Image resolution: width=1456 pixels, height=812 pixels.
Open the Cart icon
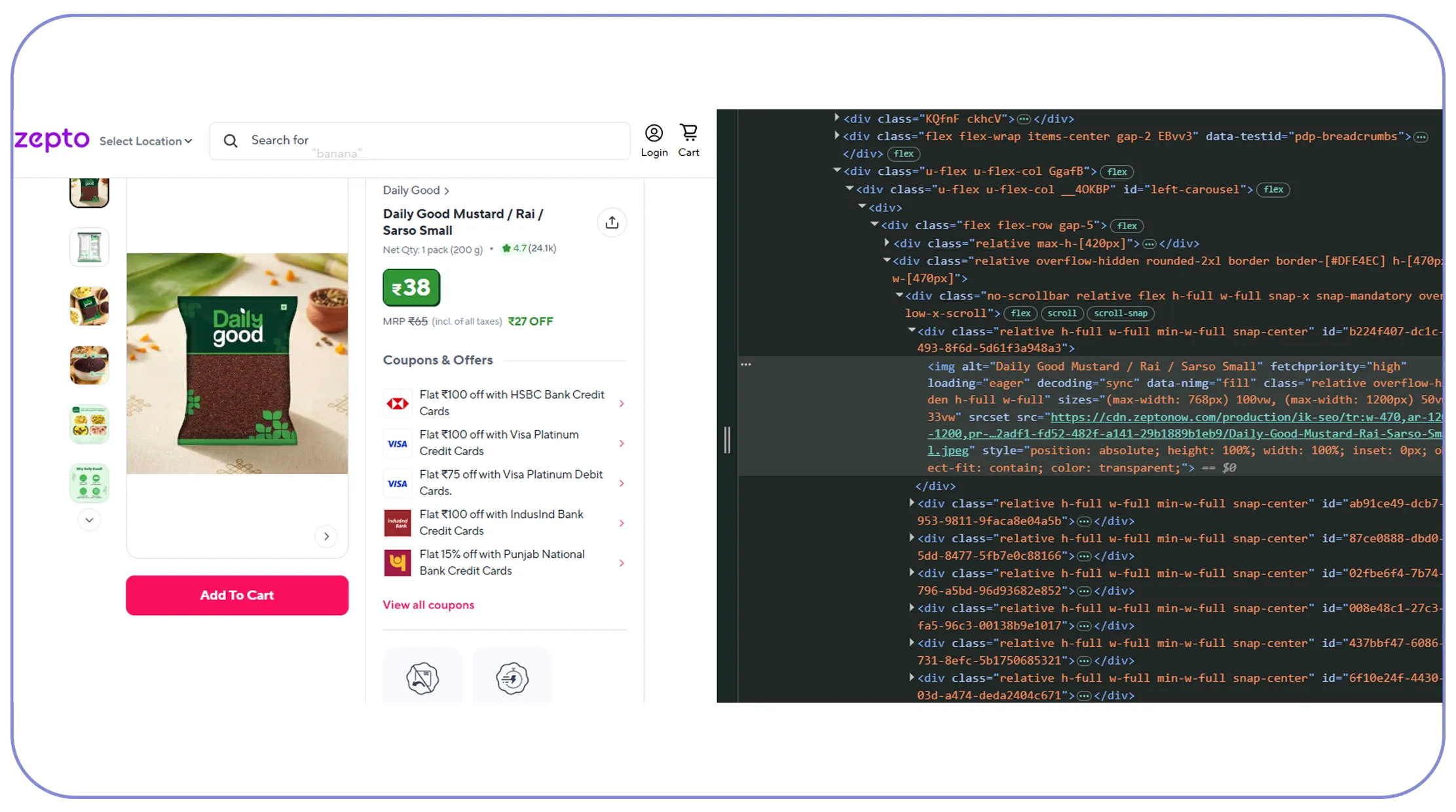[688, 141]
